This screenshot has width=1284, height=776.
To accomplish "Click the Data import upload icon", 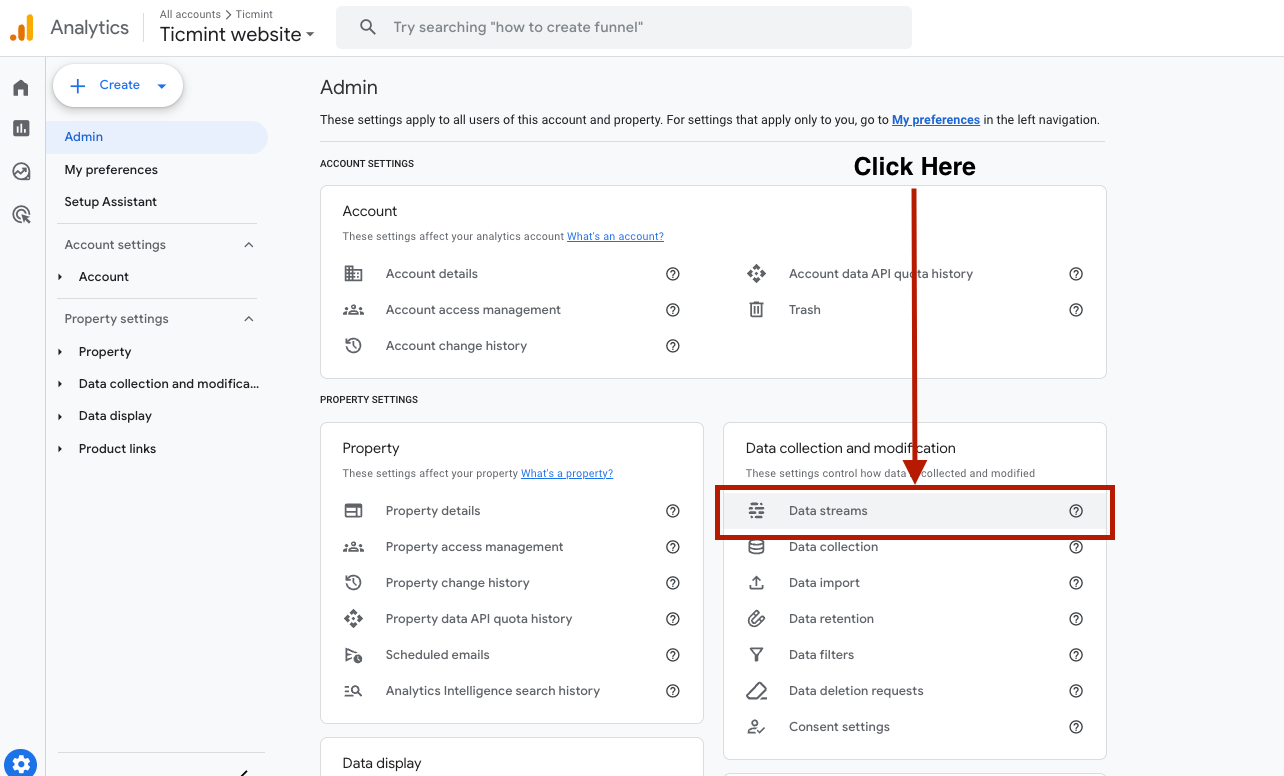I will point(757,583).
